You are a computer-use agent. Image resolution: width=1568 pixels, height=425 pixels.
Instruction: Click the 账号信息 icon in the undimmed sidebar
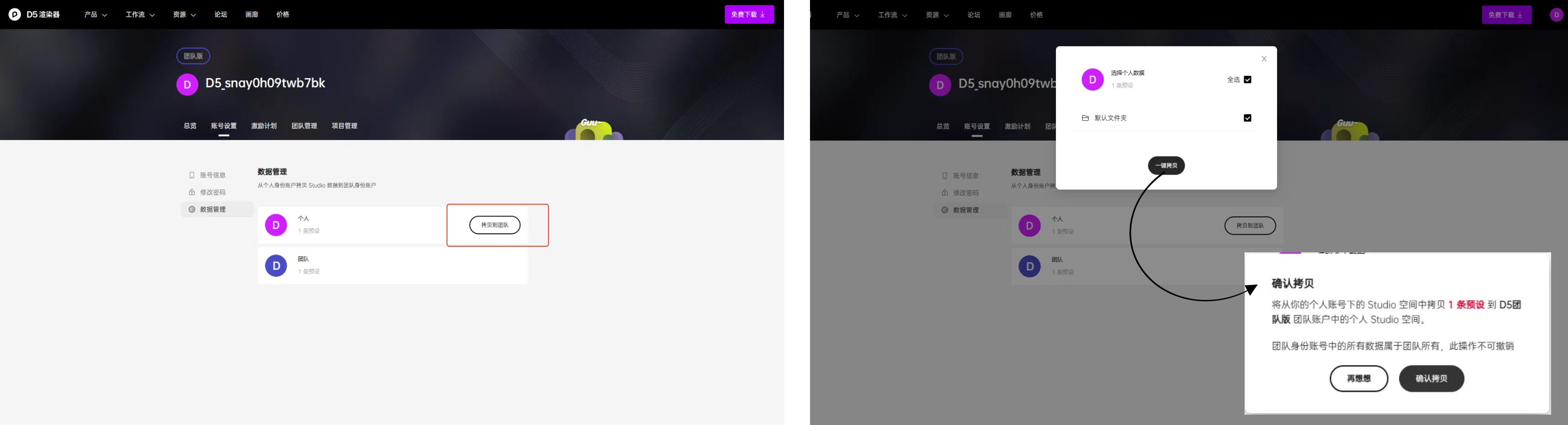click(192, 176)
